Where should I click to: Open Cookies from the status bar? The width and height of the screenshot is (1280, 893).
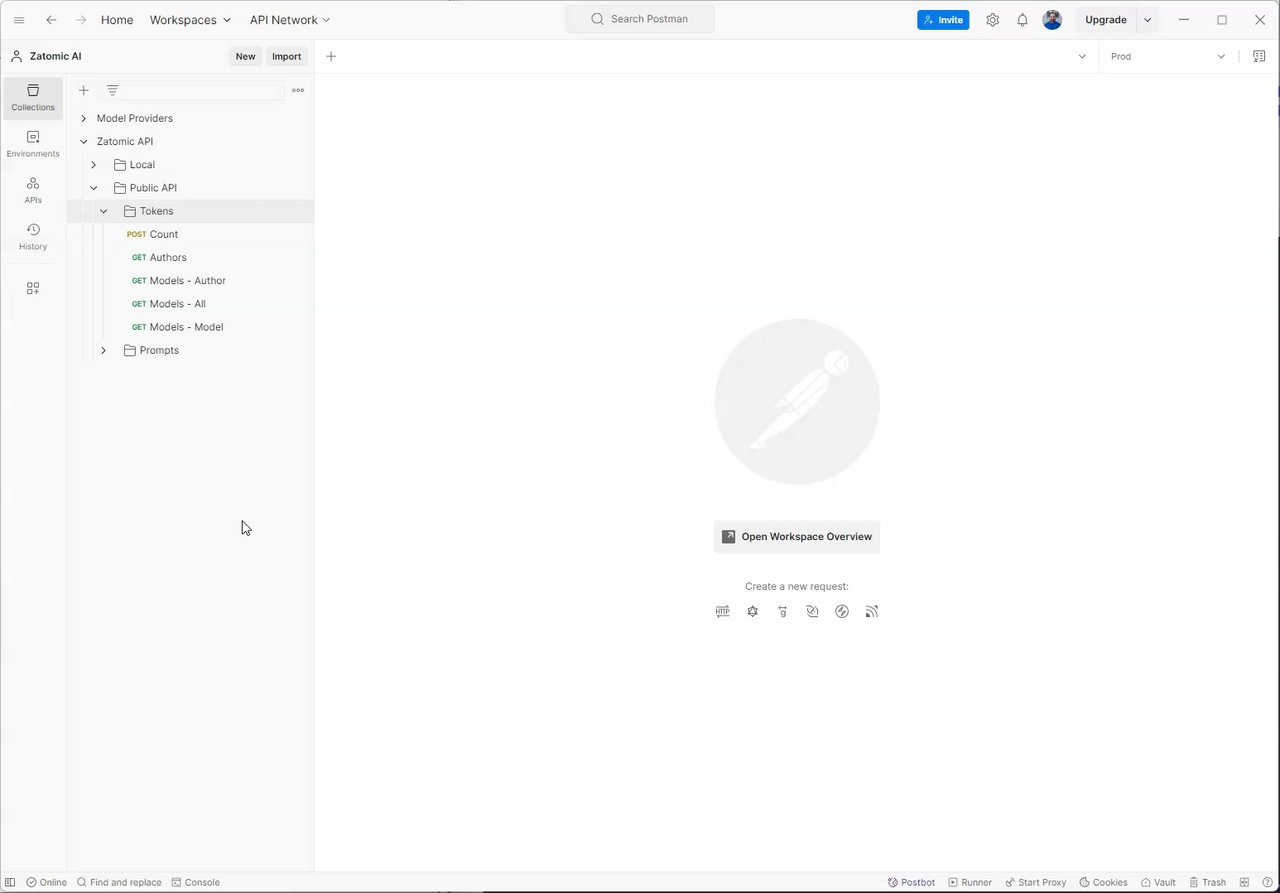click(1103, 882)
